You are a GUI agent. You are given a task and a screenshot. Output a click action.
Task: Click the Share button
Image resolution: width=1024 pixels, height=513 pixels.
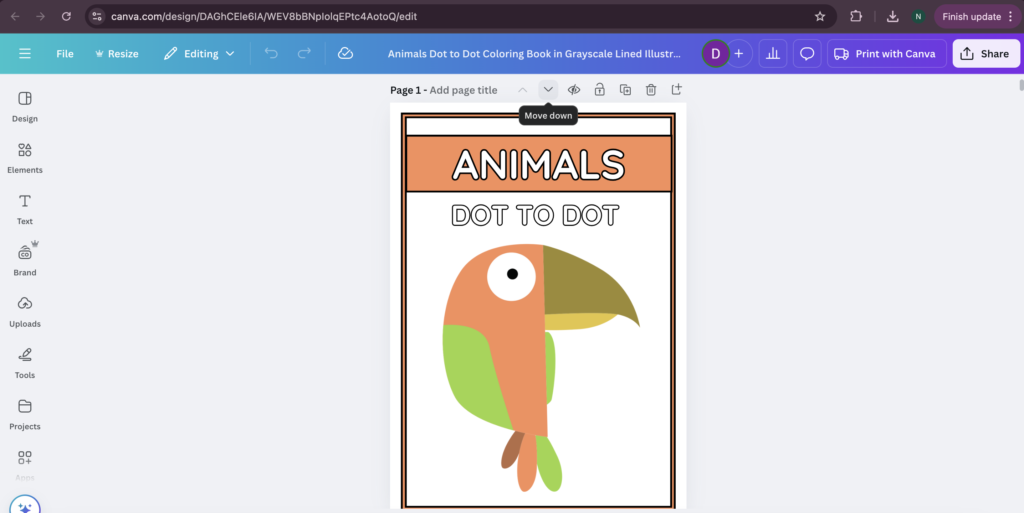tap(984, 54)
